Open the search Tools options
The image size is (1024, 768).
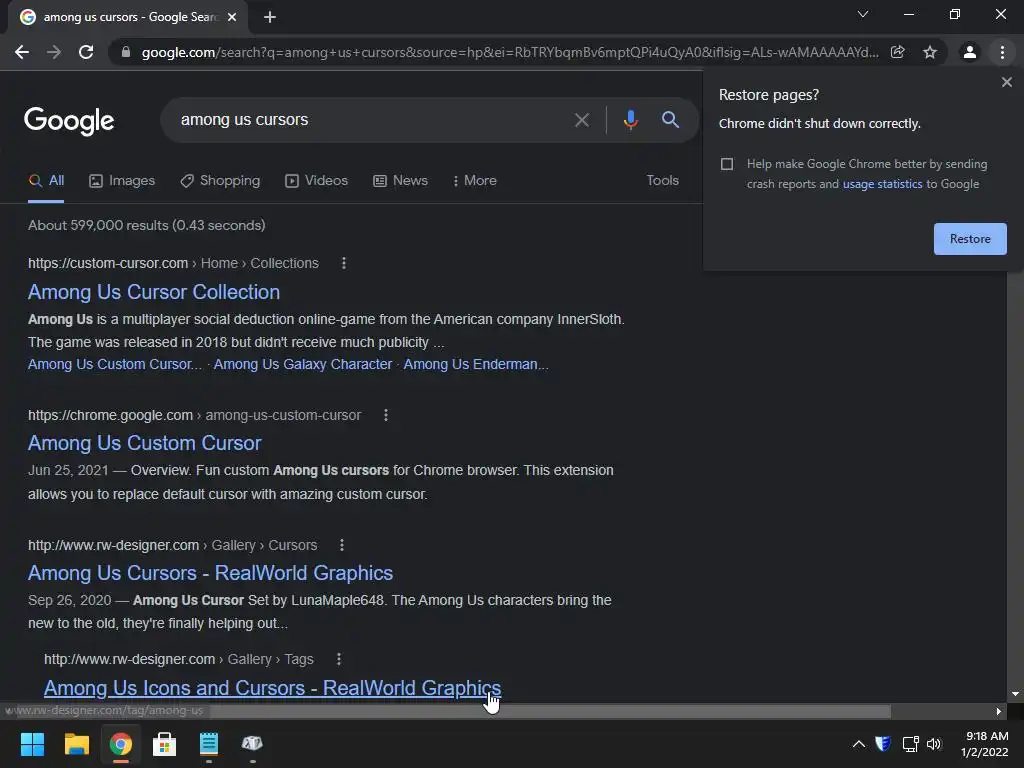tap(662, 180)
